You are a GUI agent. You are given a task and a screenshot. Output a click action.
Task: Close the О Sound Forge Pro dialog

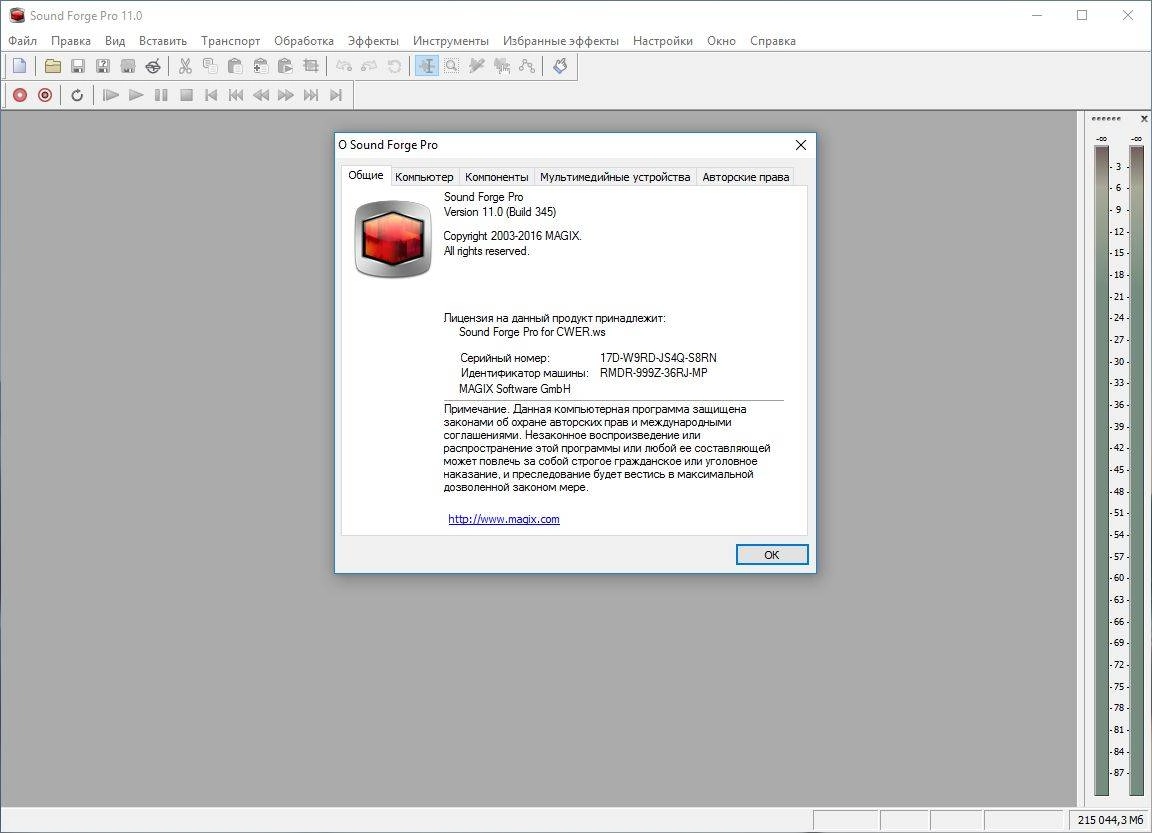pos(801,145)
